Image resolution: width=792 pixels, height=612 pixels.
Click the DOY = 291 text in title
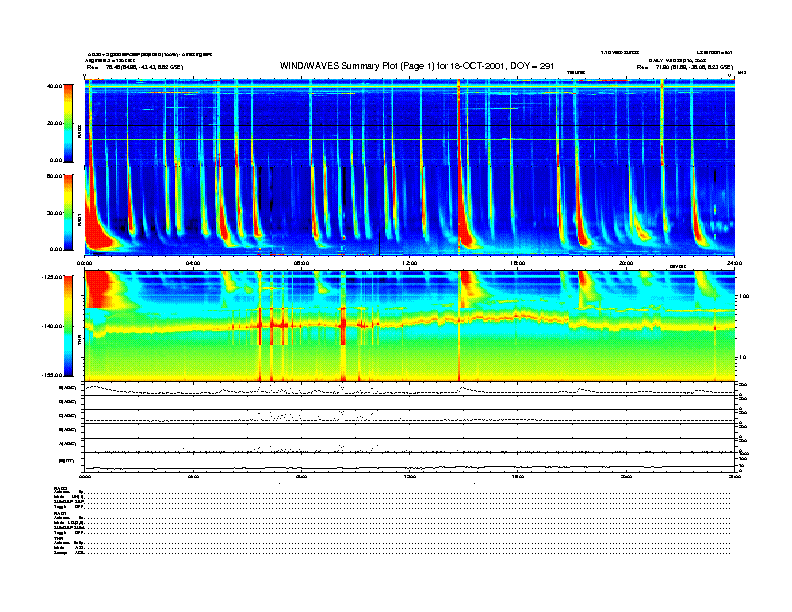coord(532,66)
